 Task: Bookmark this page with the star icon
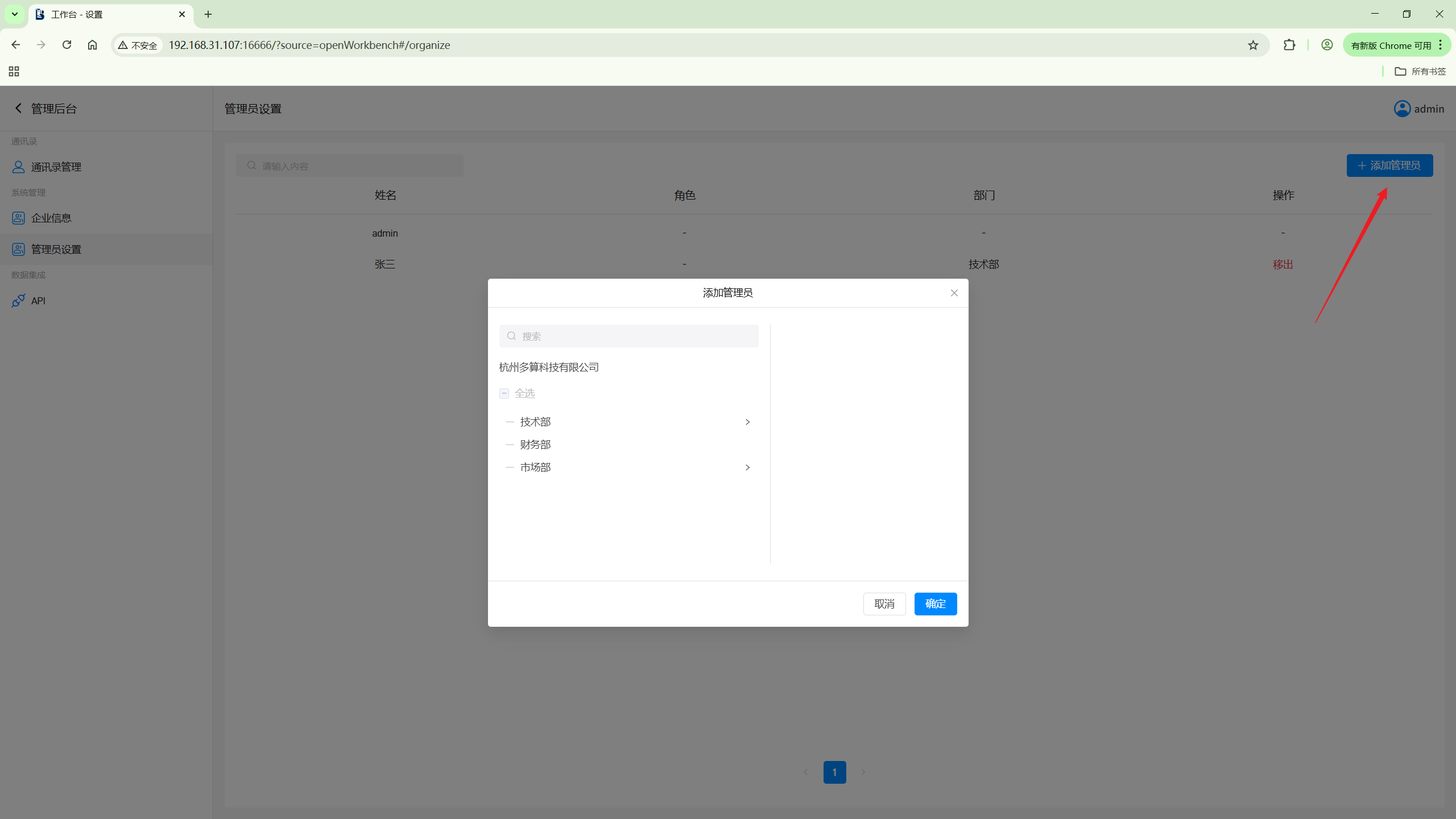1253,45
